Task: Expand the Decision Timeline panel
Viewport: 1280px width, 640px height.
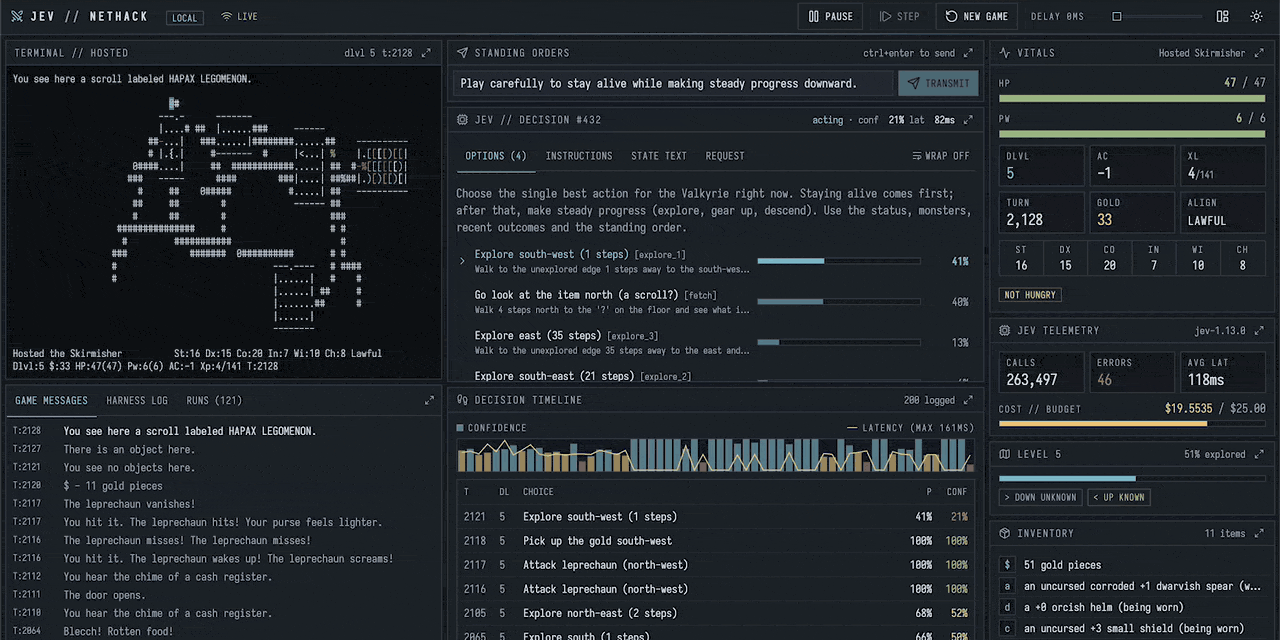Action: tap(967, 400)
